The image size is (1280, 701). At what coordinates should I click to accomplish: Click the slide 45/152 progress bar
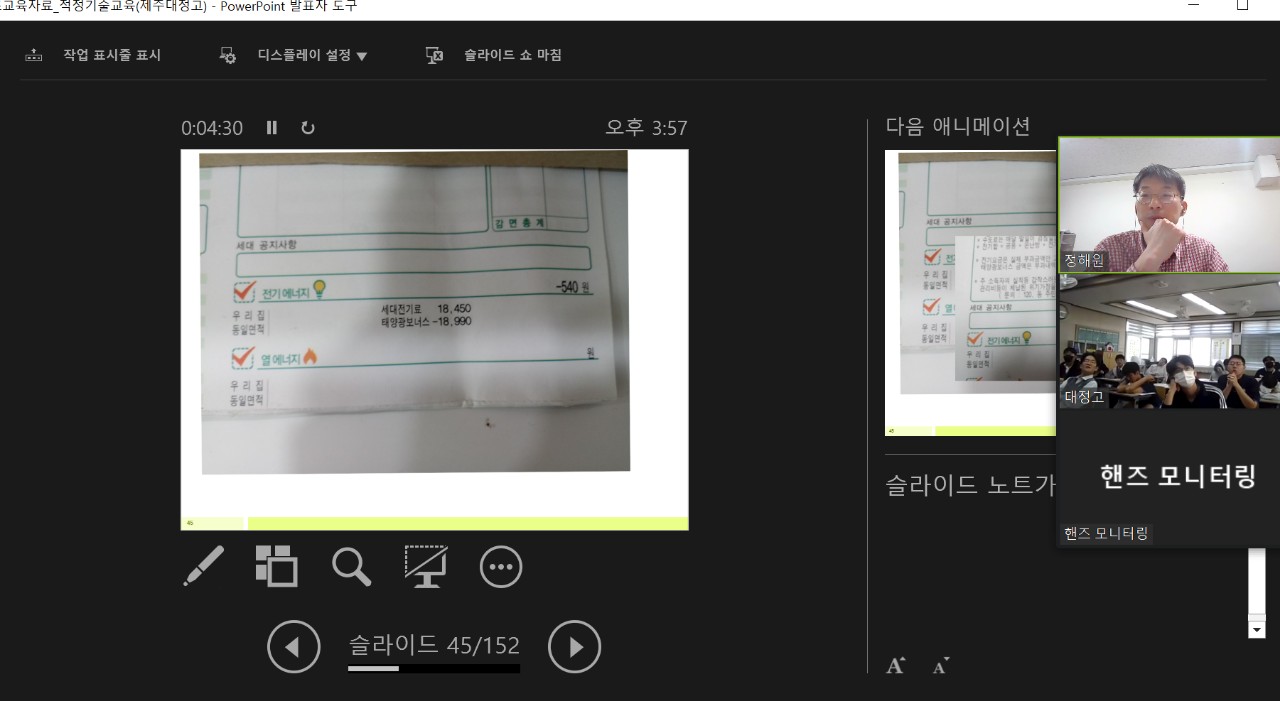433,668
